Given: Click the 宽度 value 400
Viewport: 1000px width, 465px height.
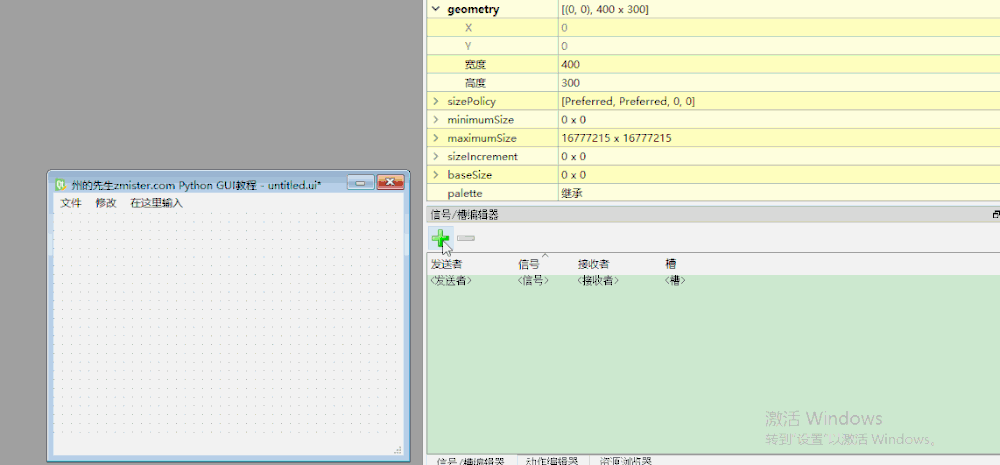Looking at the screenshot, I should pyautogui.click(x=779, y=64).
